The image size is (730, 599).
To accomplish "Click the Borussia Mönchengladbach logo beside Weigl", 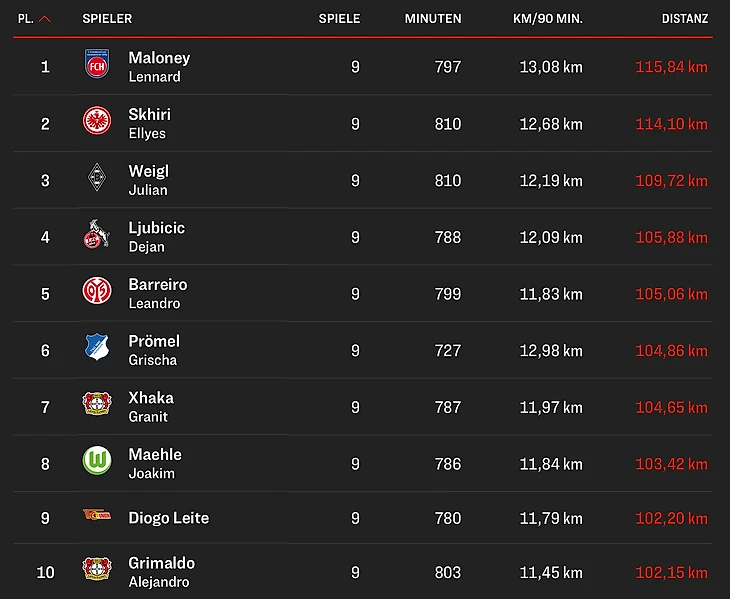I will (x=97, y=180).
